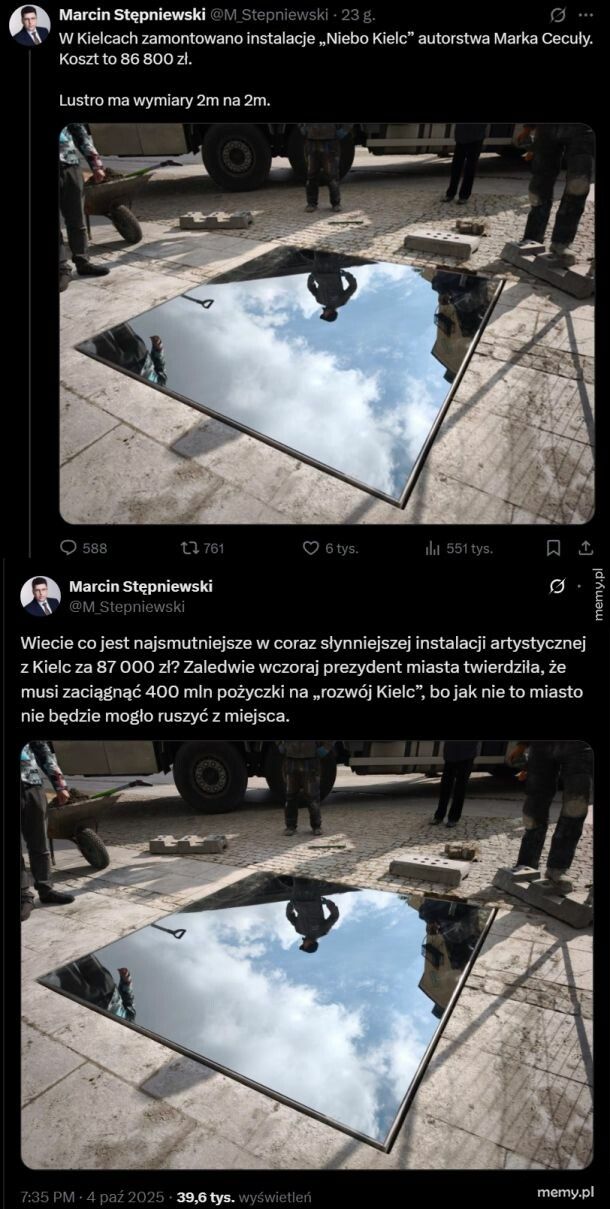
Task: Open the view stats icon showing 551 tys.
Action: [433, 548]
